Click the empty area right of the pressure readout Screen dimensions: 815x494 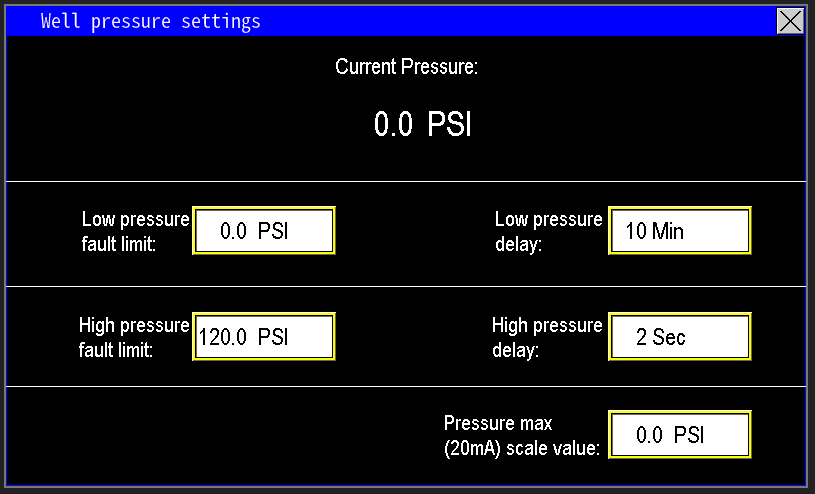[640, 125]
